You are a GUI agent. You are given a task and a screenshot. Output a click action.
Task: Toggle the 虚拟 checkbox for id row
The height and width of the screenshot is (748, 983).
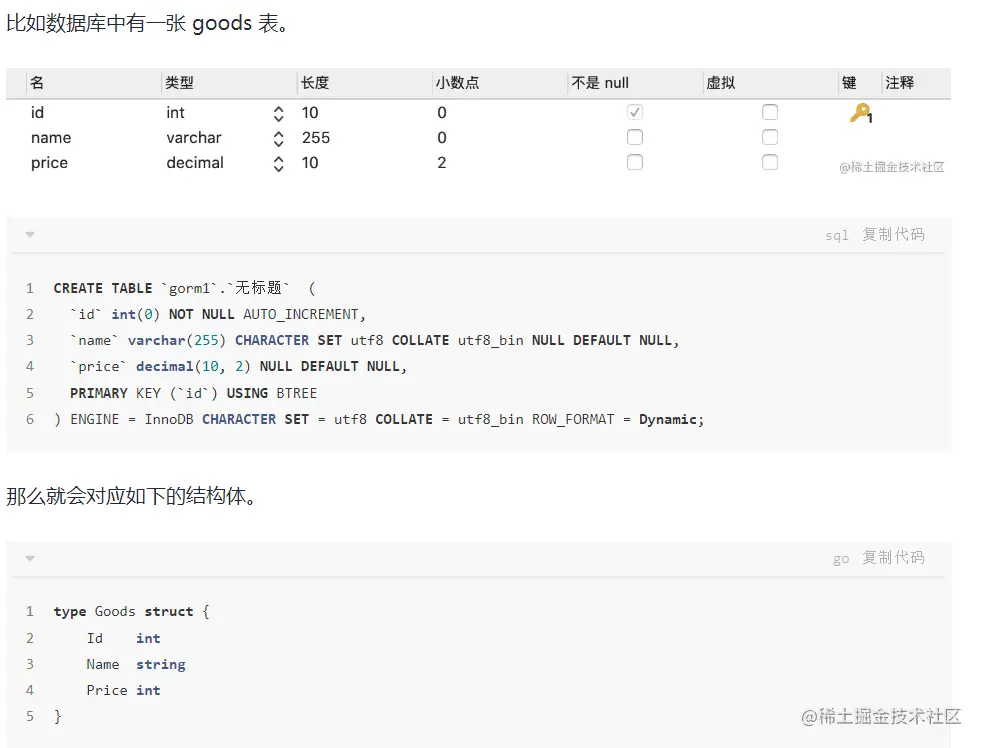(x=770, y=112)
